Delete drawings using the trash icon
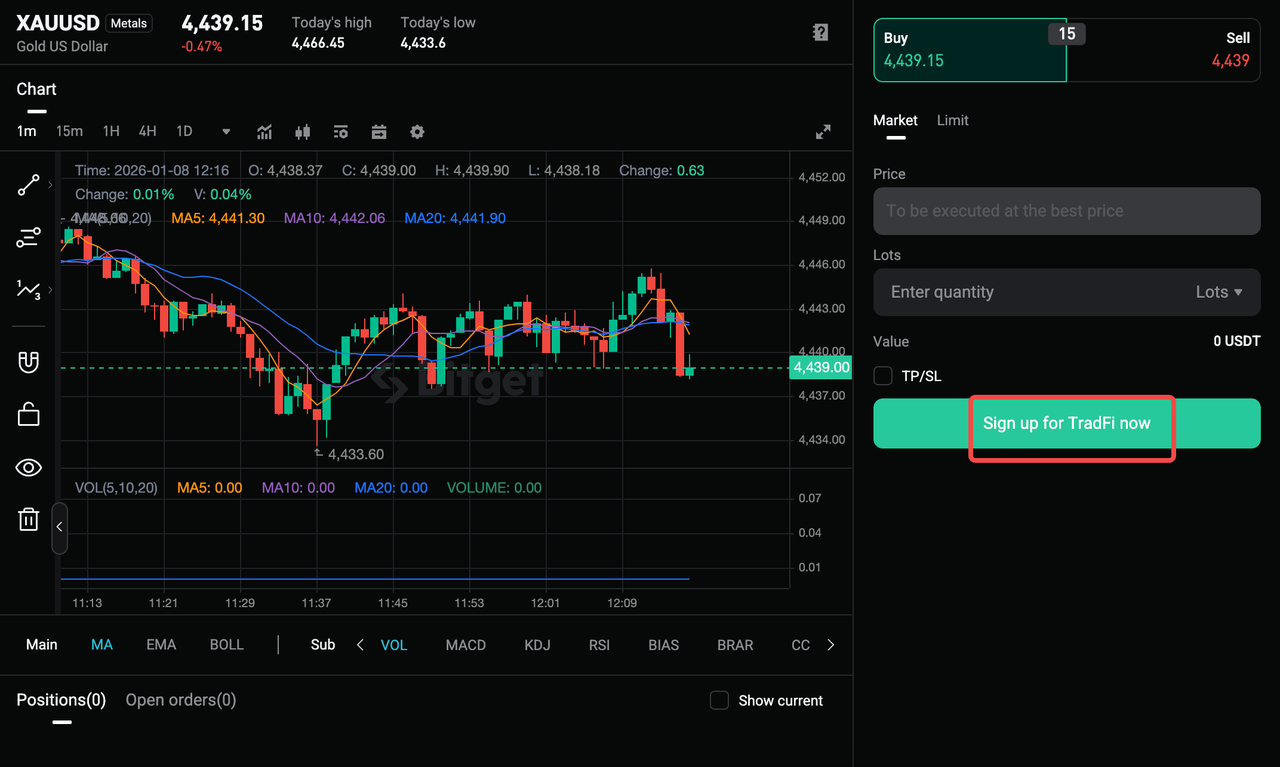1280x767 pixels. [x=28, y=519]
